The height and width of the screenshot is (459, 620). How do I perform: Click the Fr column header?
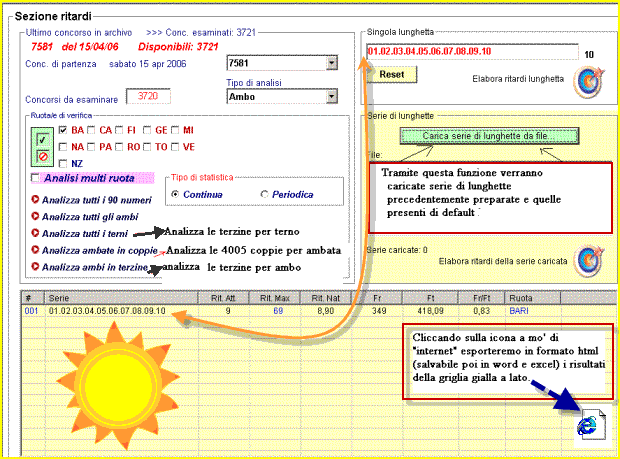[376, 298]
